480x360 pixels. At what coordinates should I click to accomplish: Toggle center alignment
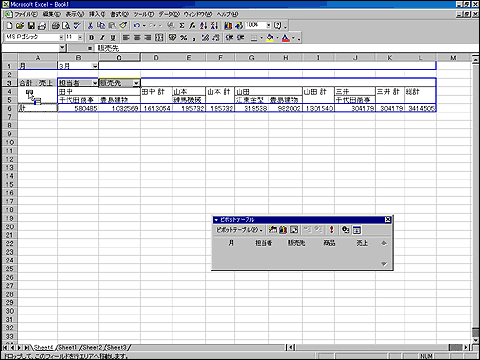coord(137,38)
